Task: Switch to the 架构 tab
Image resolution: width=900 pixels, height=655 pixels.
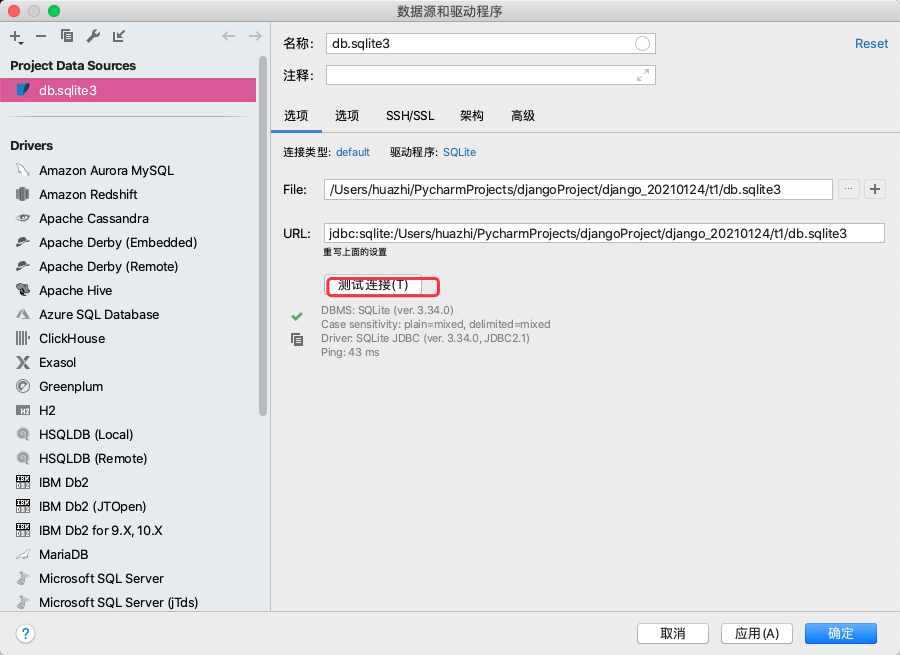Action: pyautogui.click(x=471, y=116)
